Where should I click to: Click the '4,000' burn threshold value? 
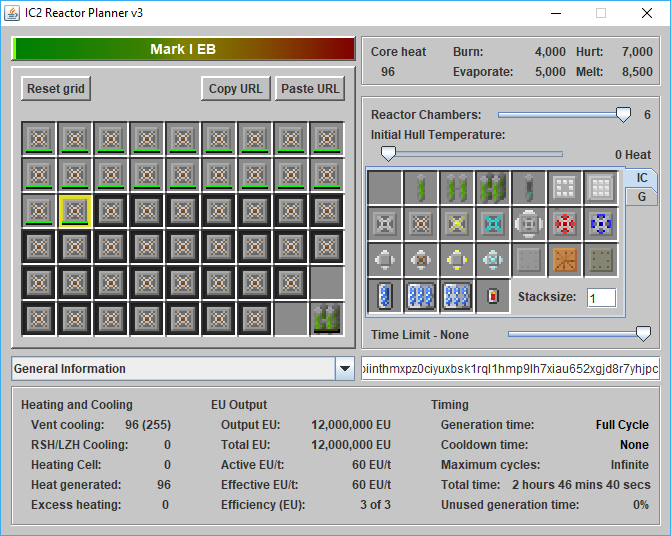tap(550, 52)
